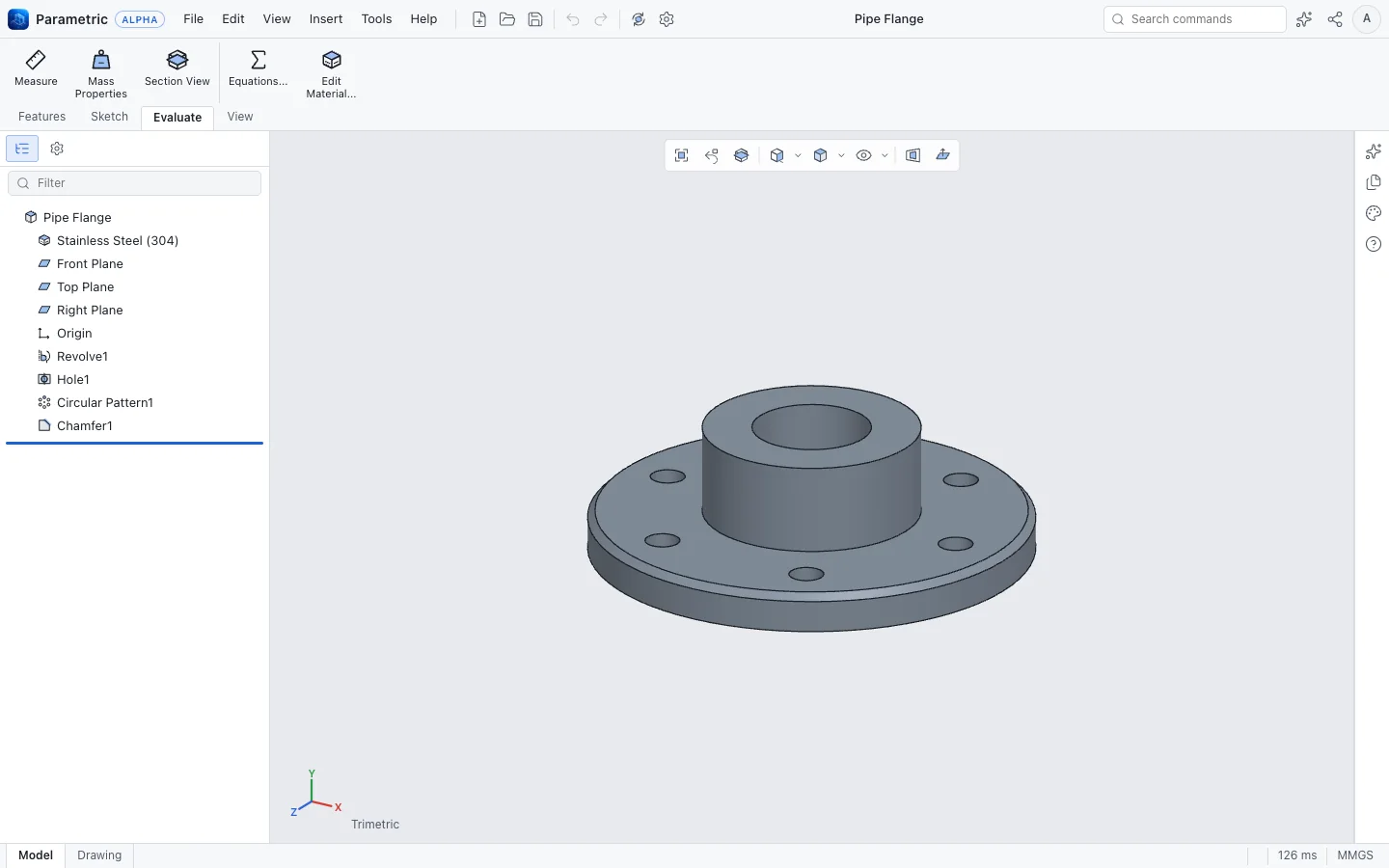Image resolution: width=1389 pixels, height=868 pixels.
Task: Click the open folder icon
Action: pos(507,19)
